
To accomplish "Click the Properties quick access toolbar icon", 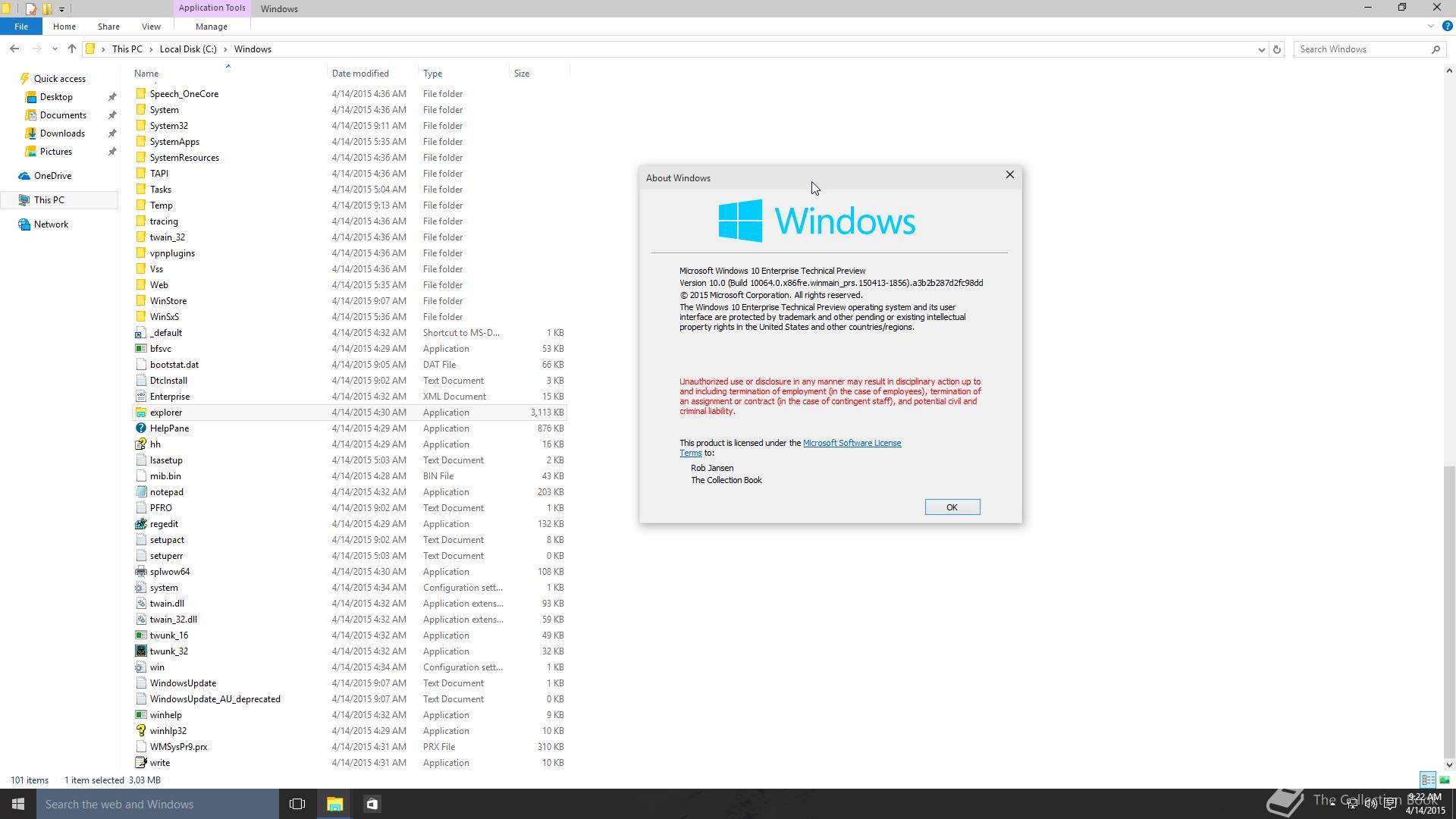I will [31, 9].
